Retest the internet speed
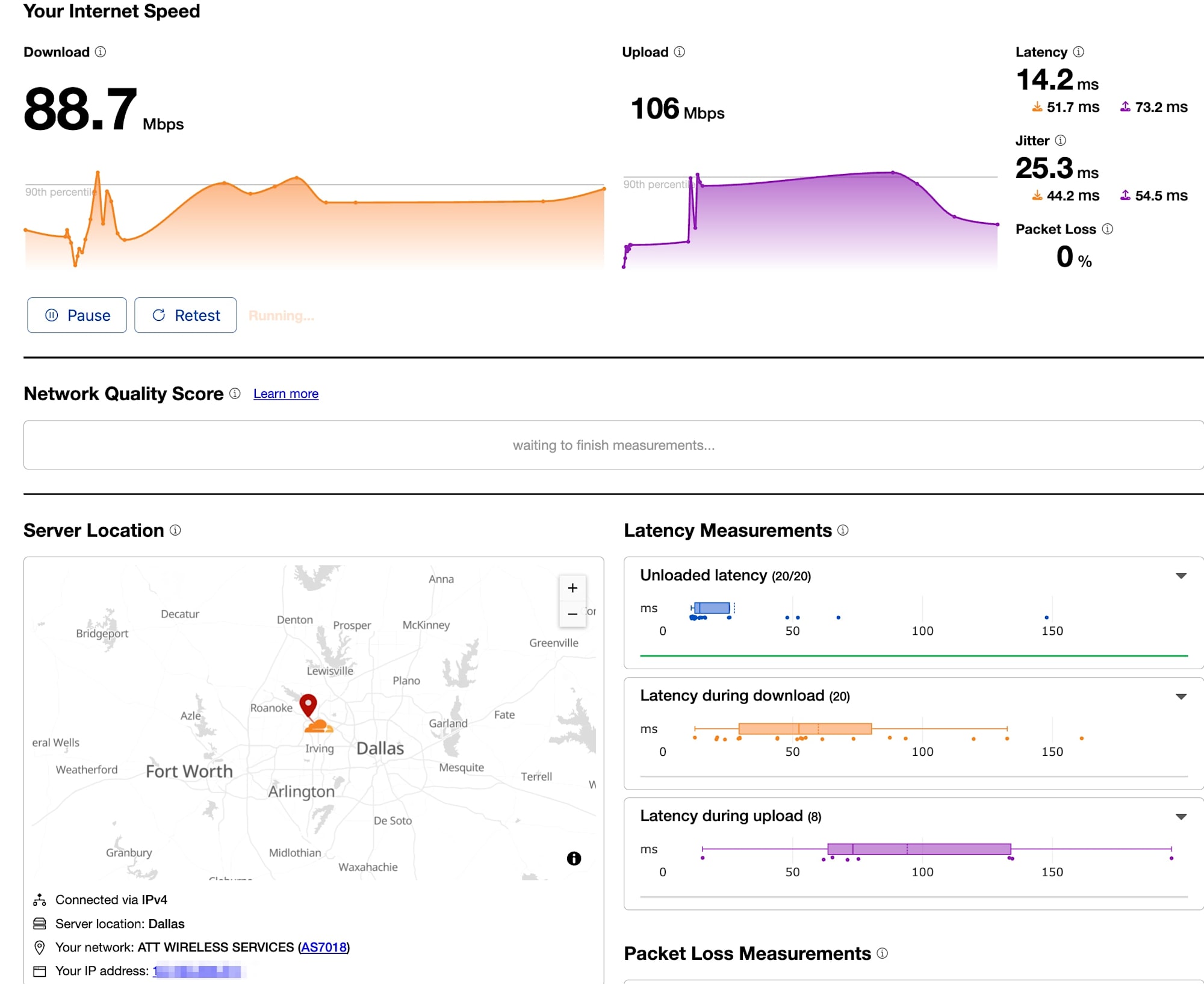This screenshot has height=984, width=1204. pyautogui.click(x=185, y=315)
